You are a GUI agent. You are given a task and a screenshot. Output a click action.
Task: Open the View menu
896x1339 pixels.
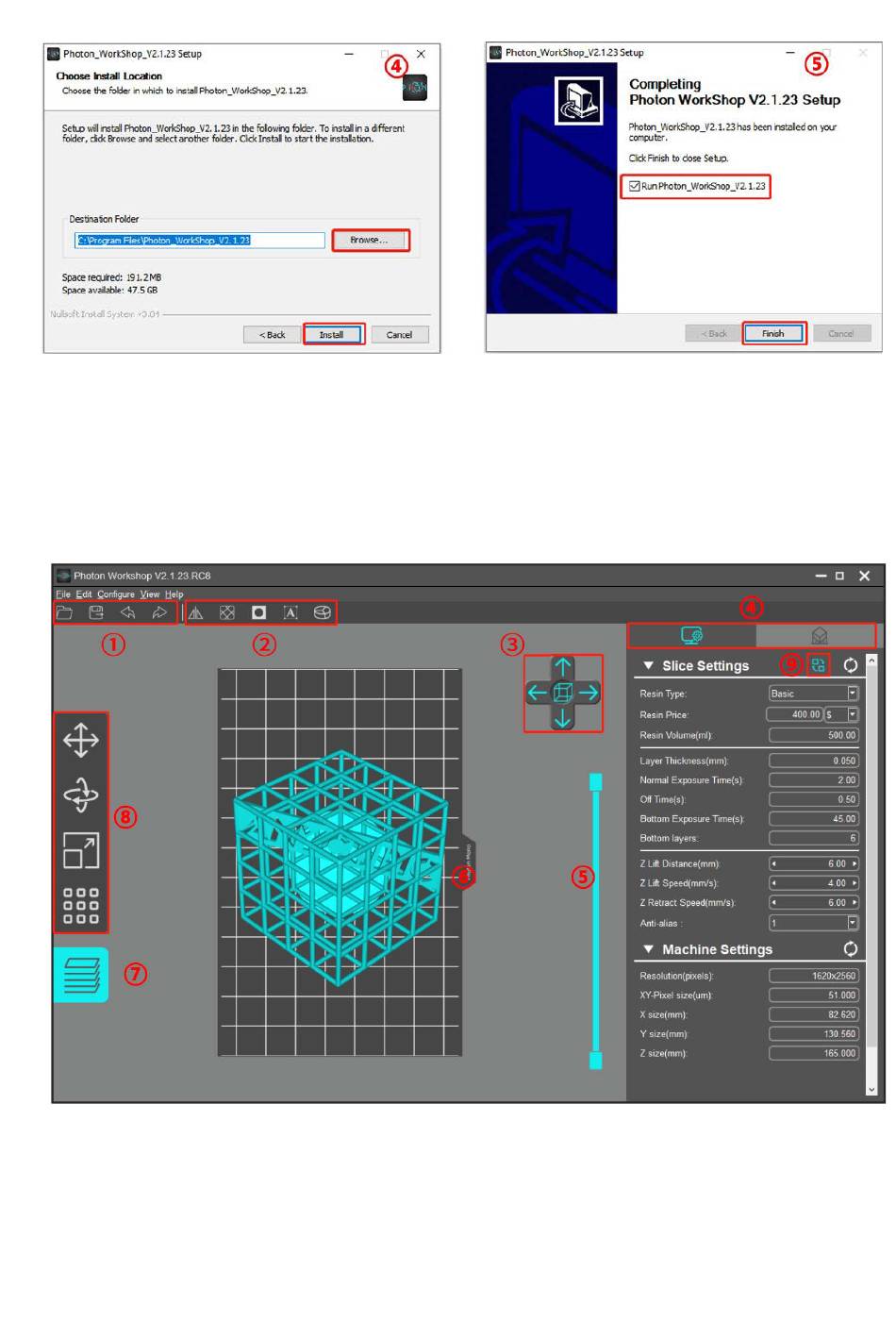tap(150, 594)
